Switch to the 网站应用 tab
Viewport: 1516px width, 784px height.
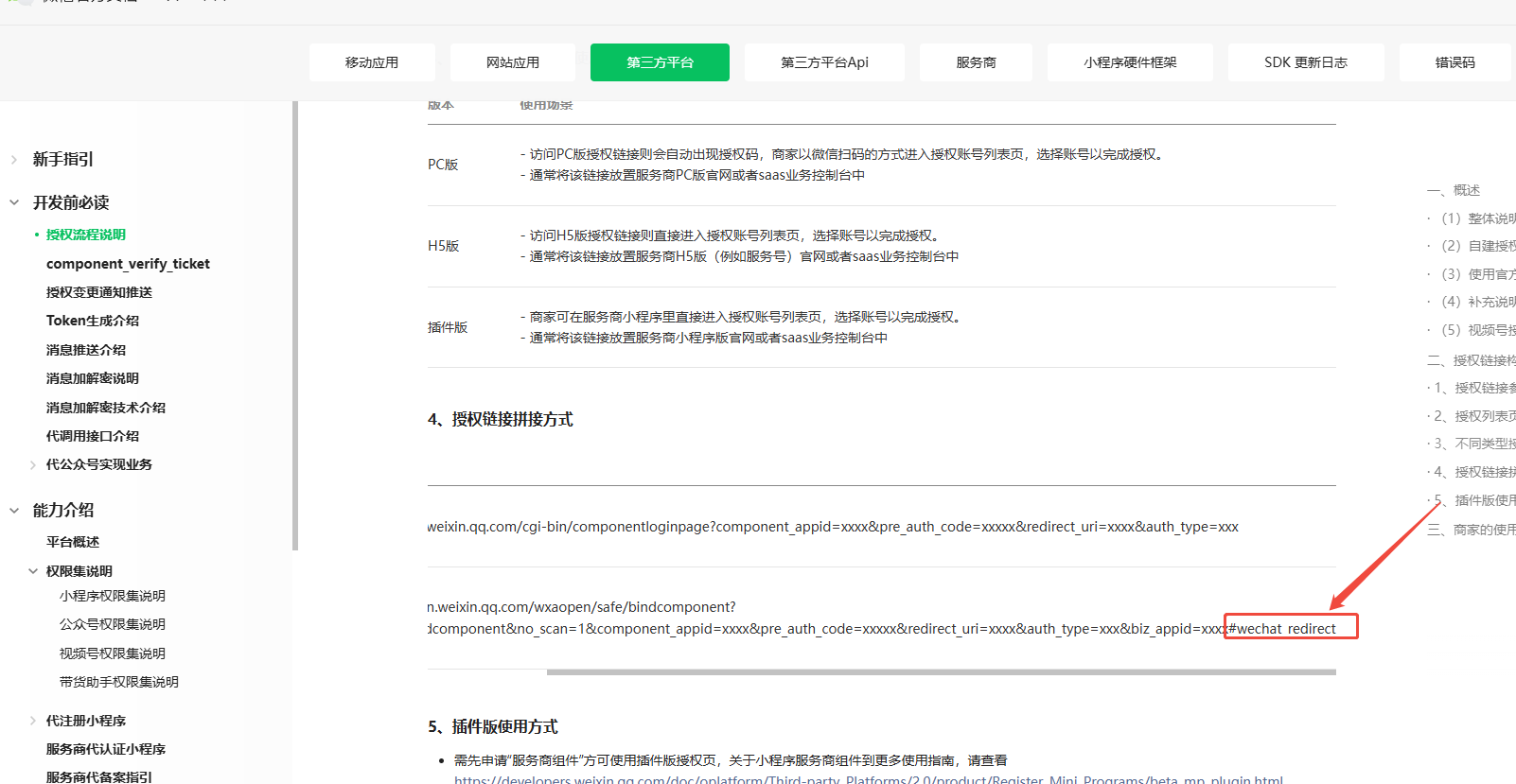point(513,62)
